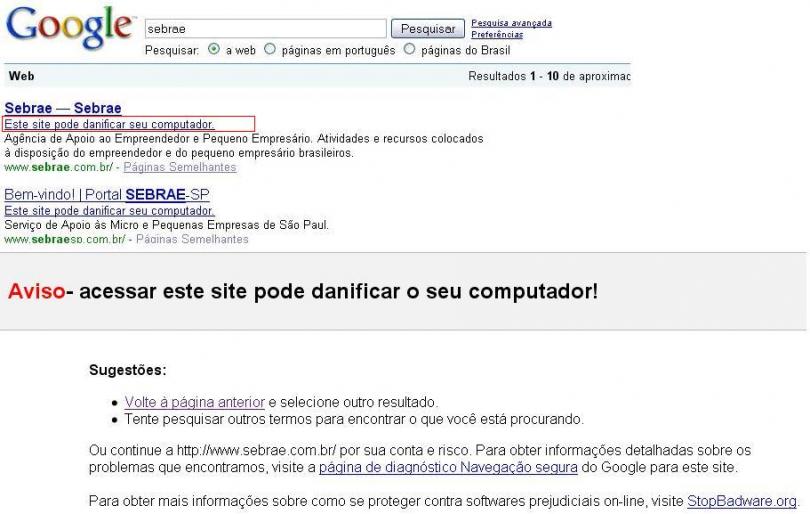Select the "a web" radio button
Viewport: 810px width, 514px height.
coord(213,50)
